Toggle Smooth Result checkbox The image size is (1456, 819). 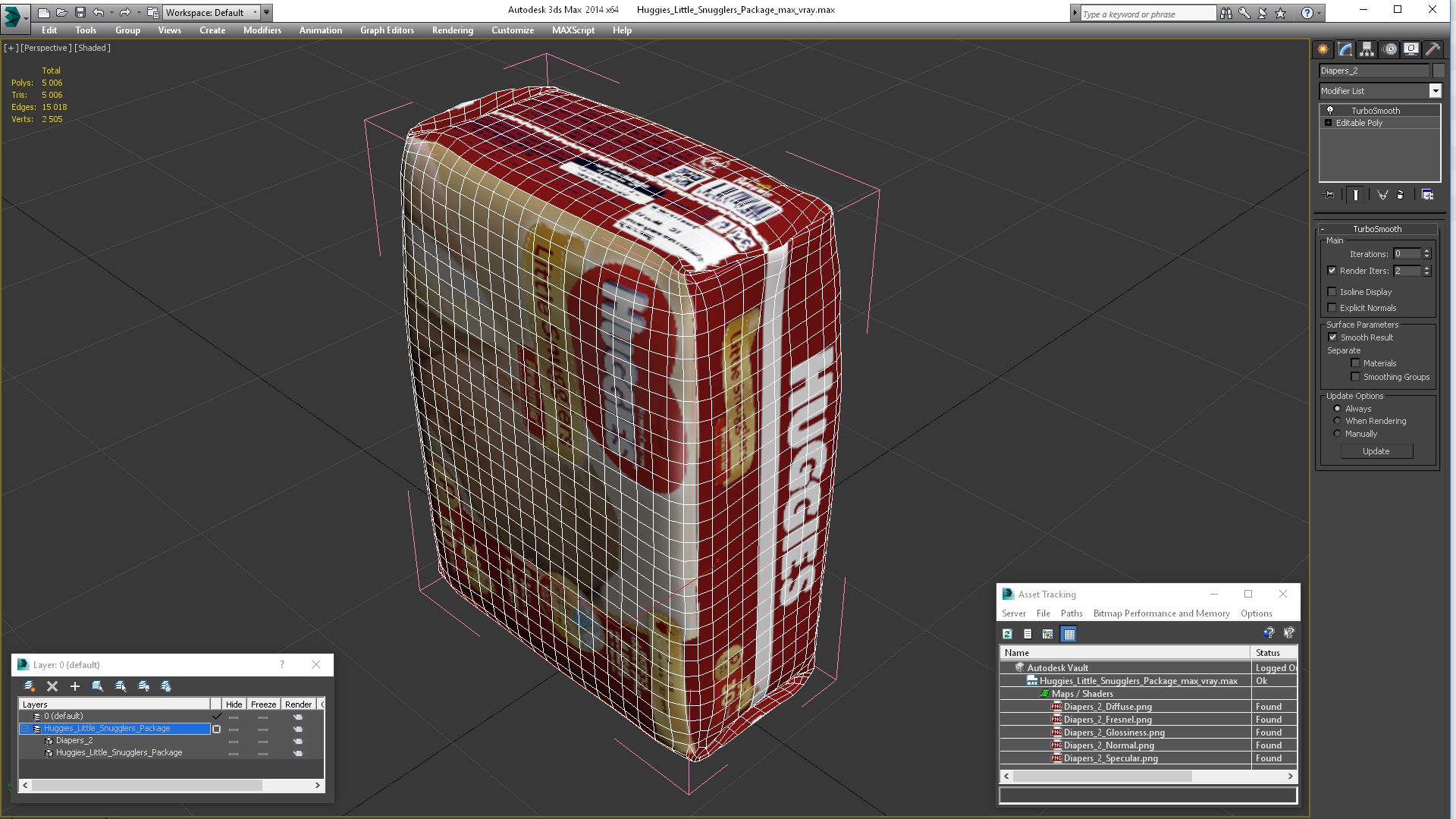pyautogui.click(x=1332, y=337)
